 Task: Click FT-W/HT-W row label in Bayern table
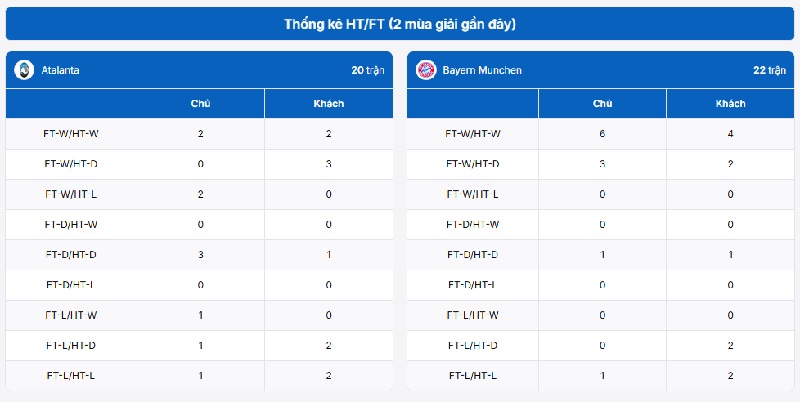pyautogui.click(x=472, y=134)
